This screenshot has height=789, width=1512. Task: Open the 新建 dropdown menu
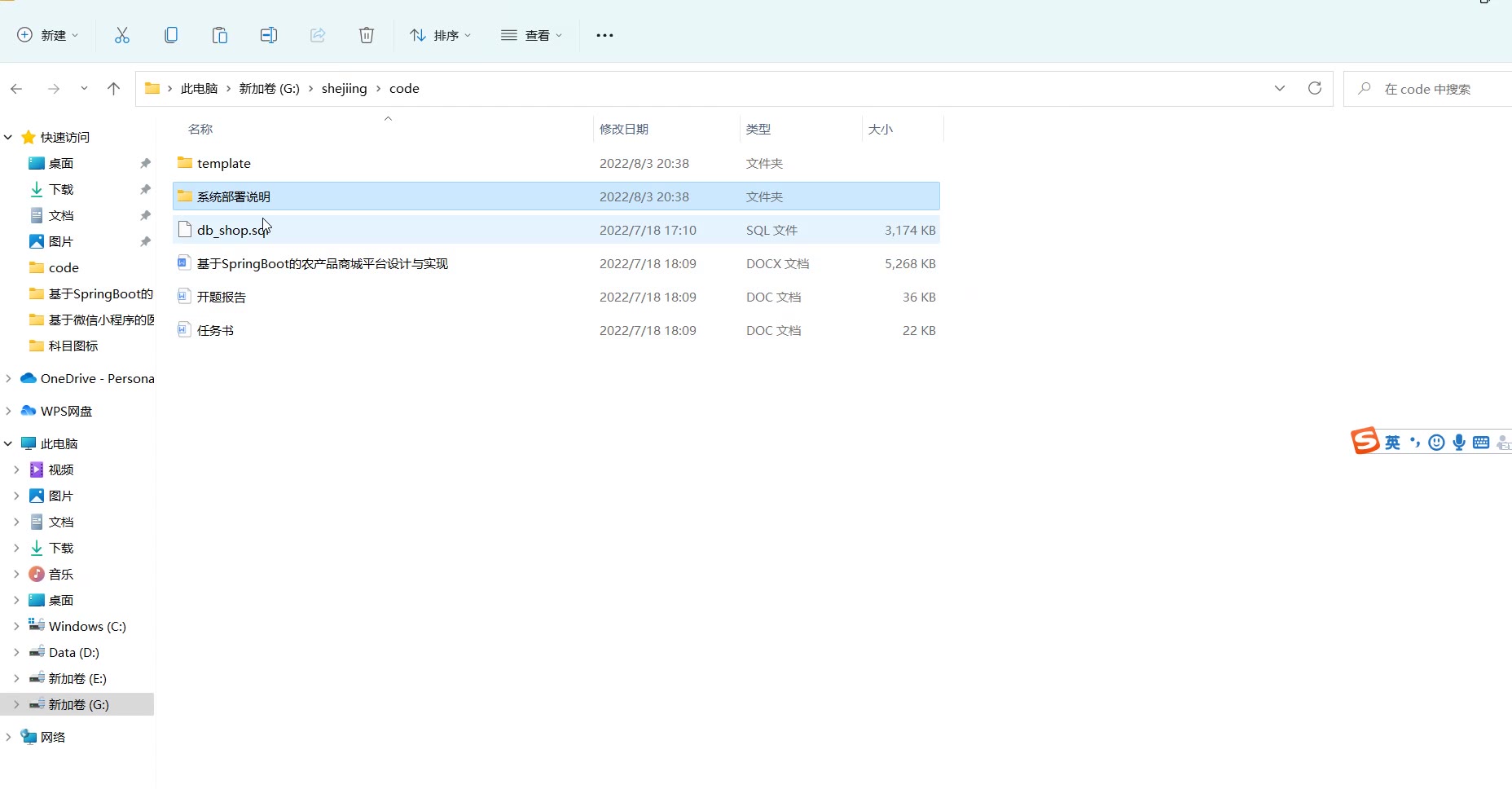point(48,35)
